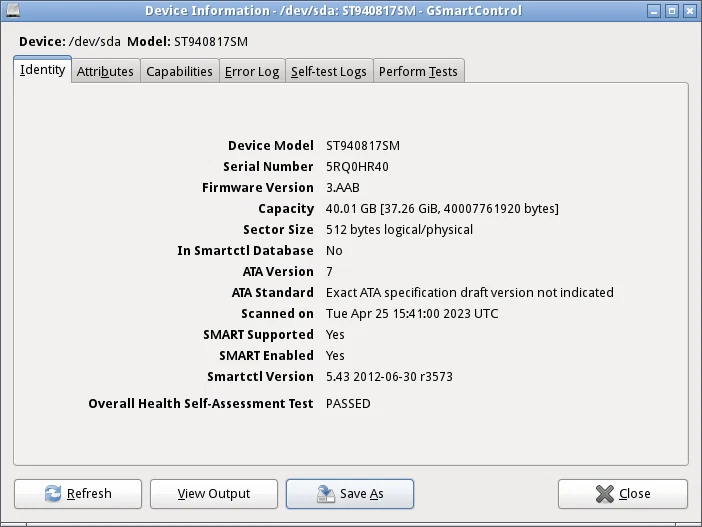Click the window menu icon in title bar

(x=13, y=10)
